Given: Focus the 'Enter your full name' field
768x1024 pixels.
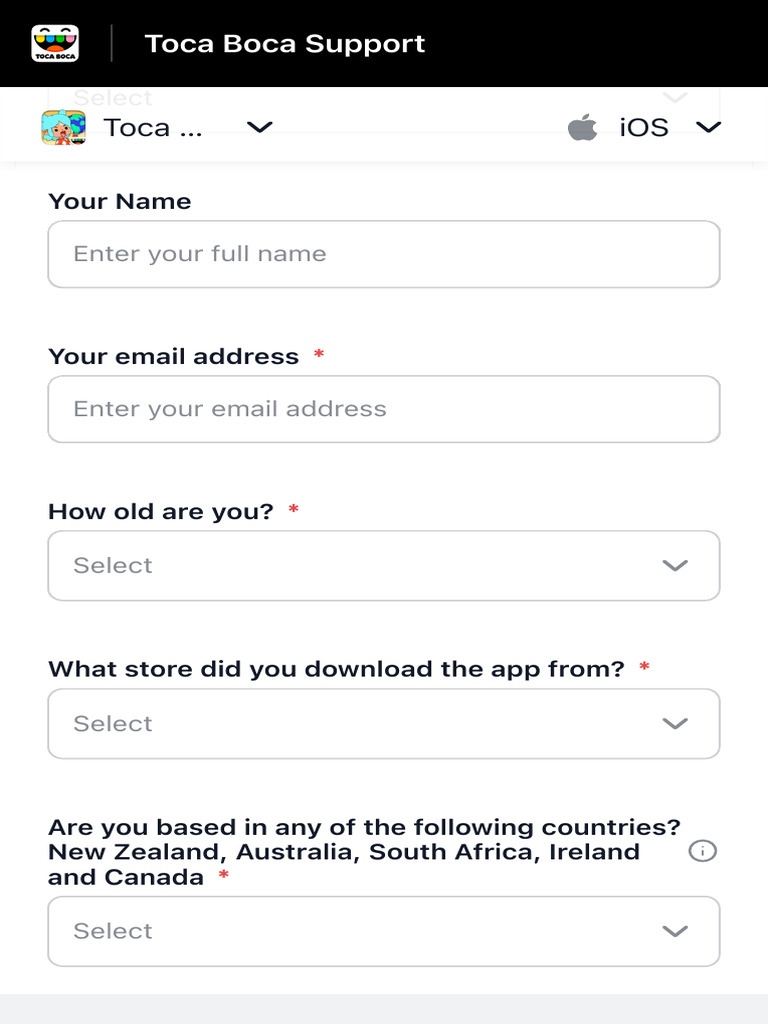Looking at the screenshot, I should (384, 254).
